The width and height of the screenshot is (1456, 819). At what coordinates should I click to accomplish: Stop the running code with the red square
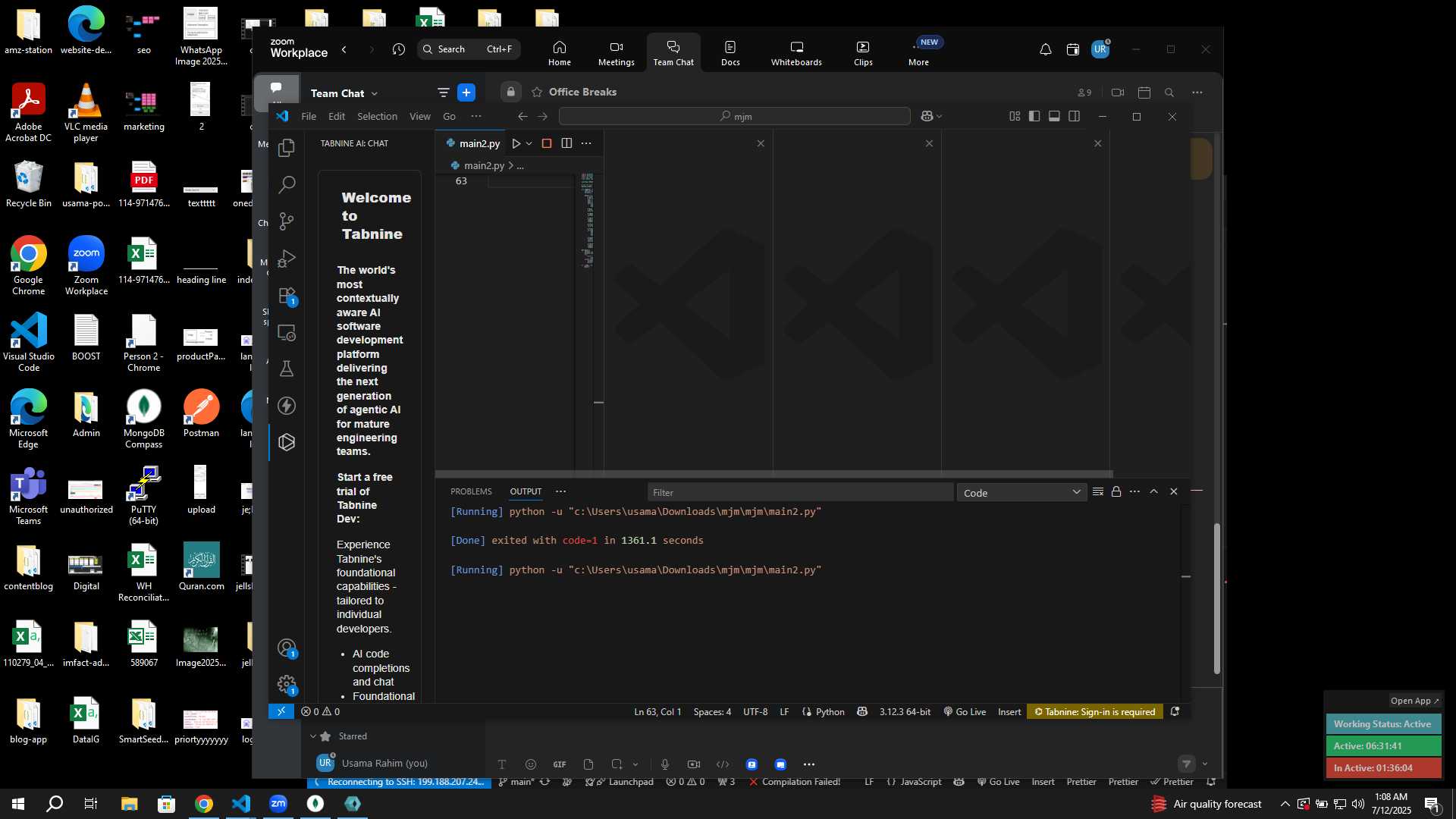coord(547,143)
